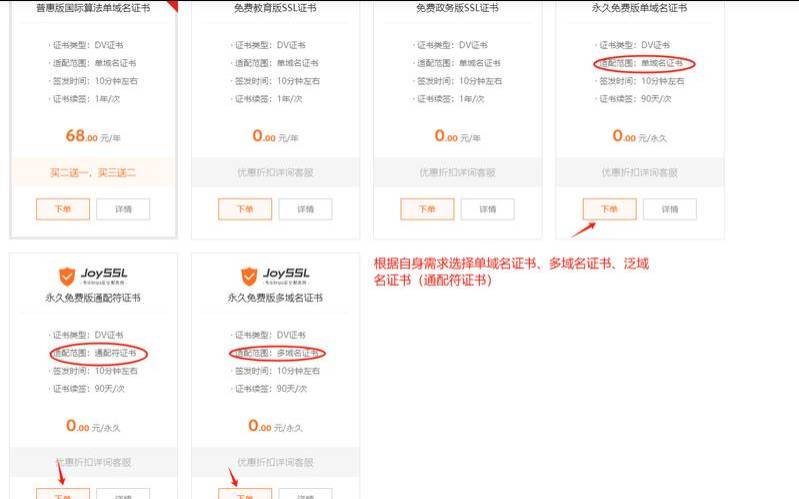Select the 免费政务版SSL证书 title
The height and width of the screenshot is (499, 799).
[457, 8]
